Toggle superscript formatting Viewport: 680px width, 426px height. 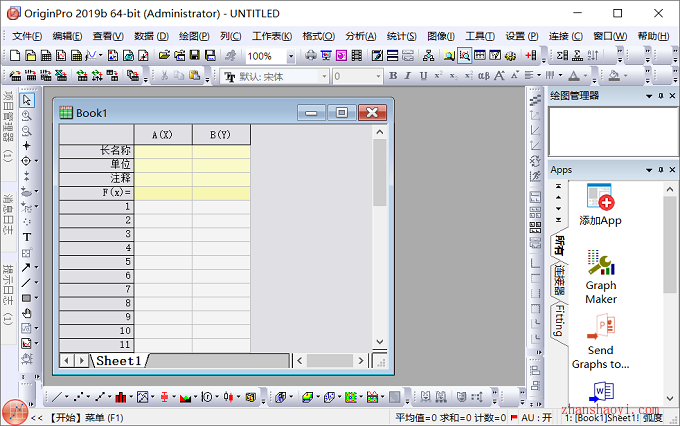click(438, 76)
